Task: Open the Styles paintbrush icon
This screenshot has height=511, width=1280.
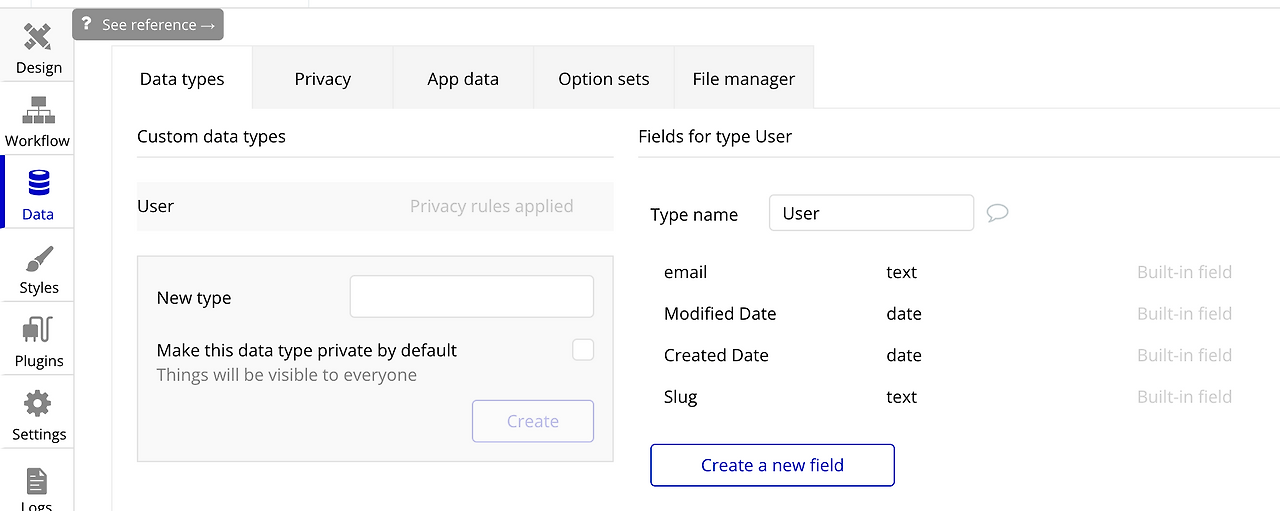Action: 38,260
